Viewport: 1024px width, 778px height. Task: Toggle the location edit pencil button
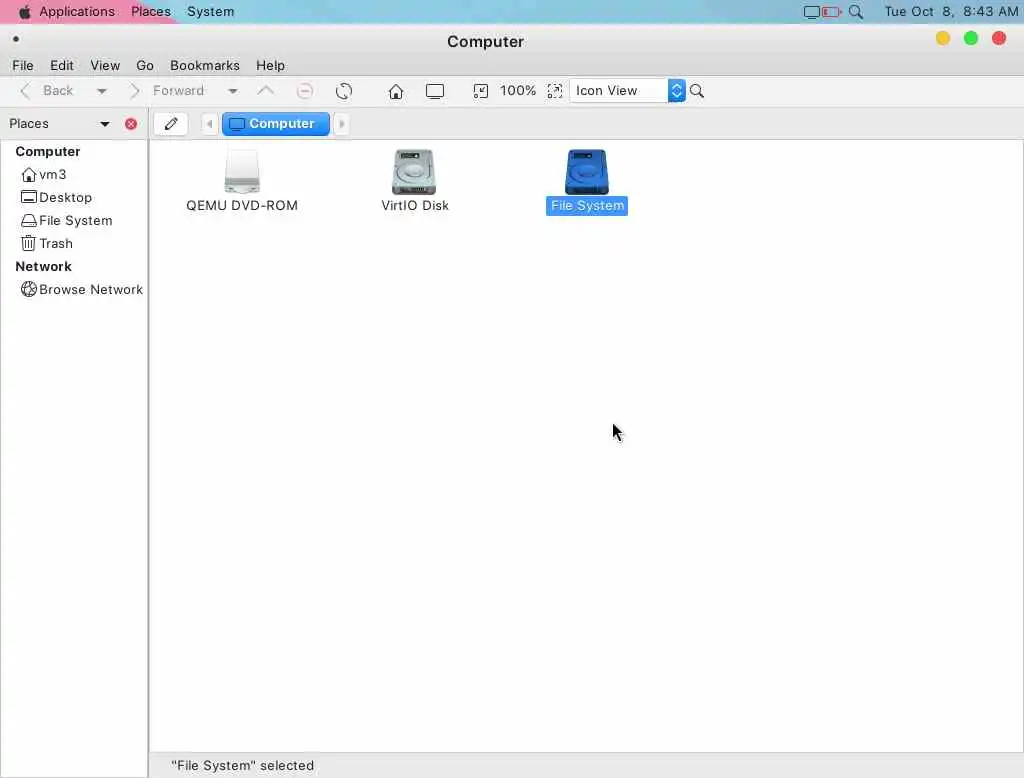tap(171, 123)
